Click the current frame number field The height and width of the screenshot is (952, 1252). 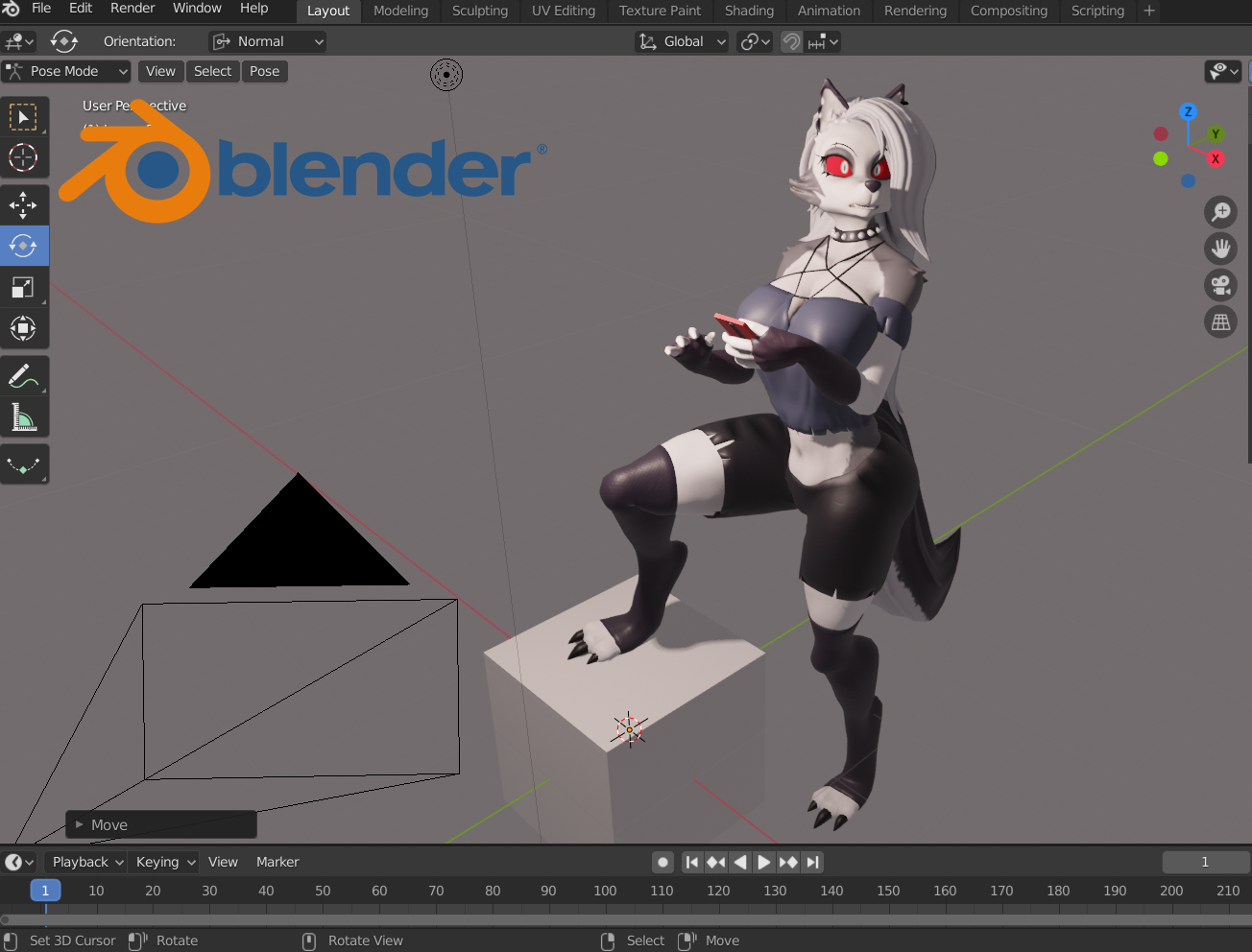pos(1205,862)
